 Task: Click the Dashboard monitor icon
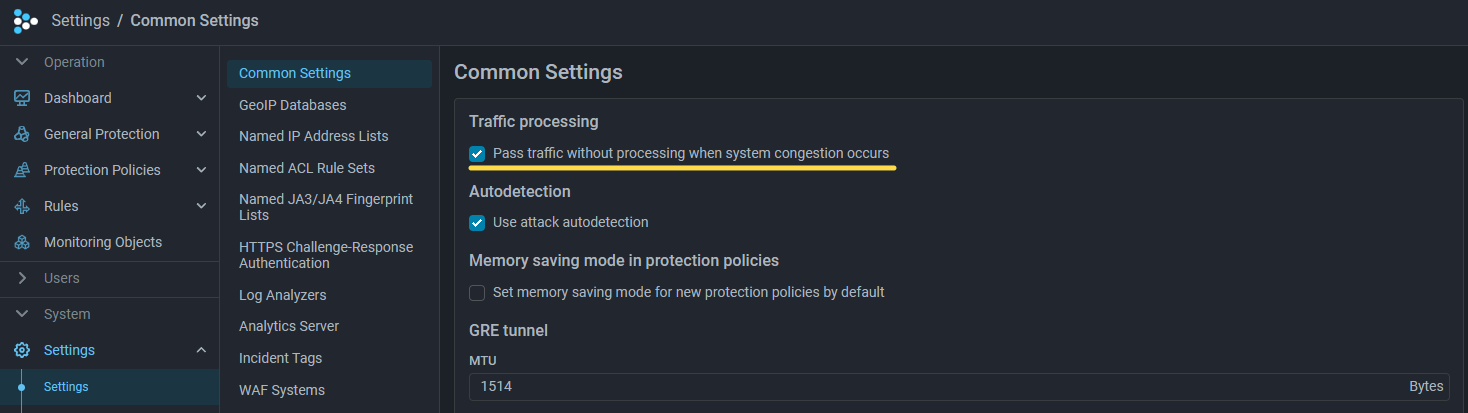[x=22, y=98]
